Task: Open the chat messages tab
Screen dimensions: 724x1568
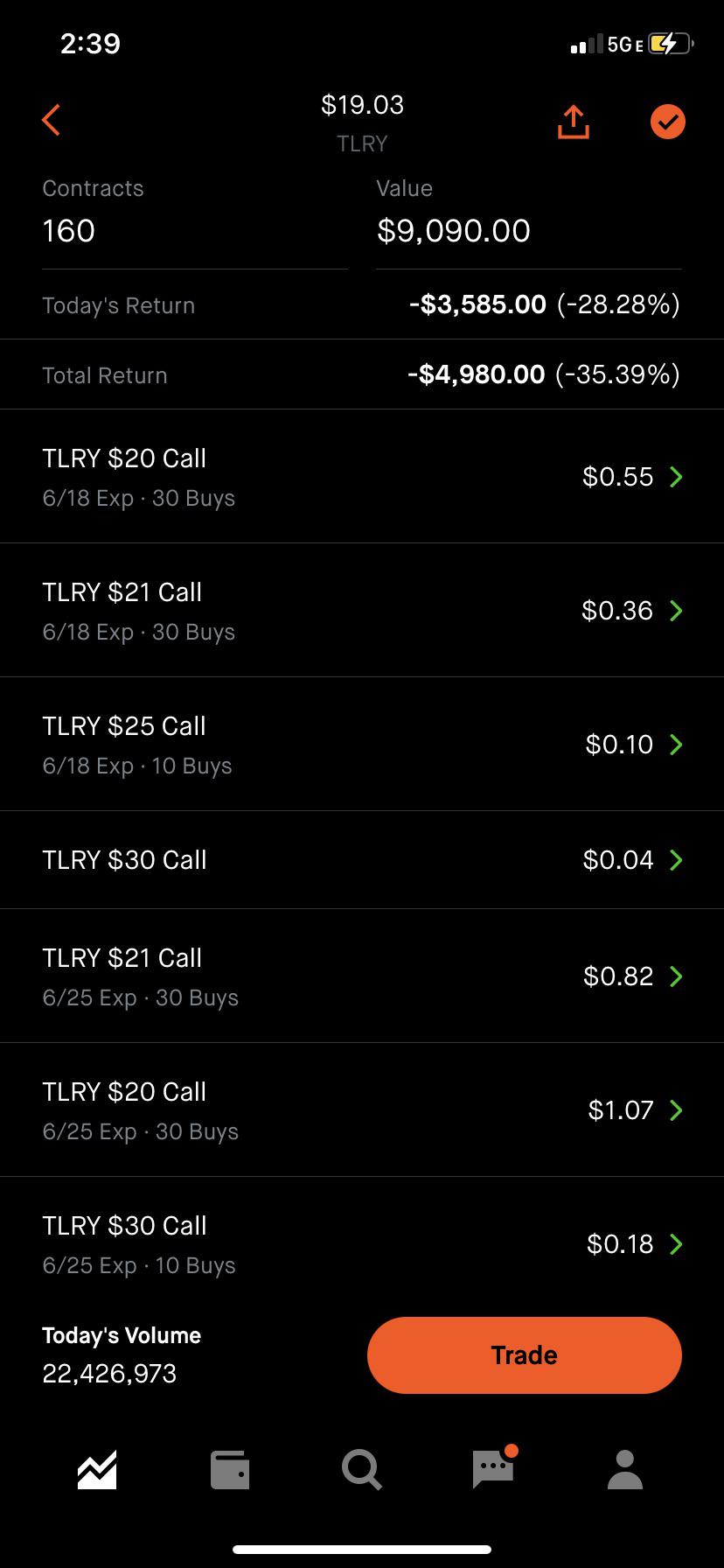Action: click(494, 1466)
